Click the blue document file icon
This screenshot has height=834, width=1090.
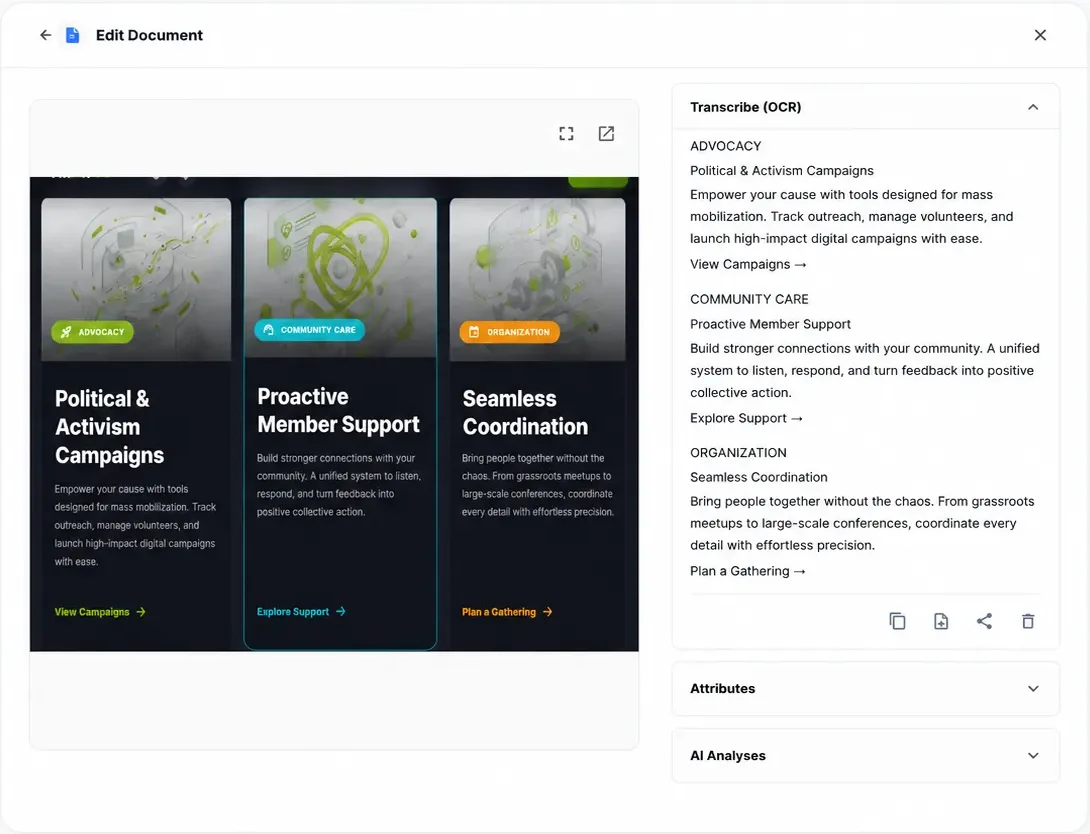point(72,35)
